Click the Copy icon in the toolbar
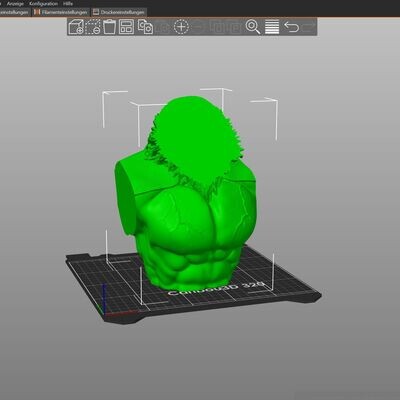Screen dimensions: 400x400 [x=145, y=27]
